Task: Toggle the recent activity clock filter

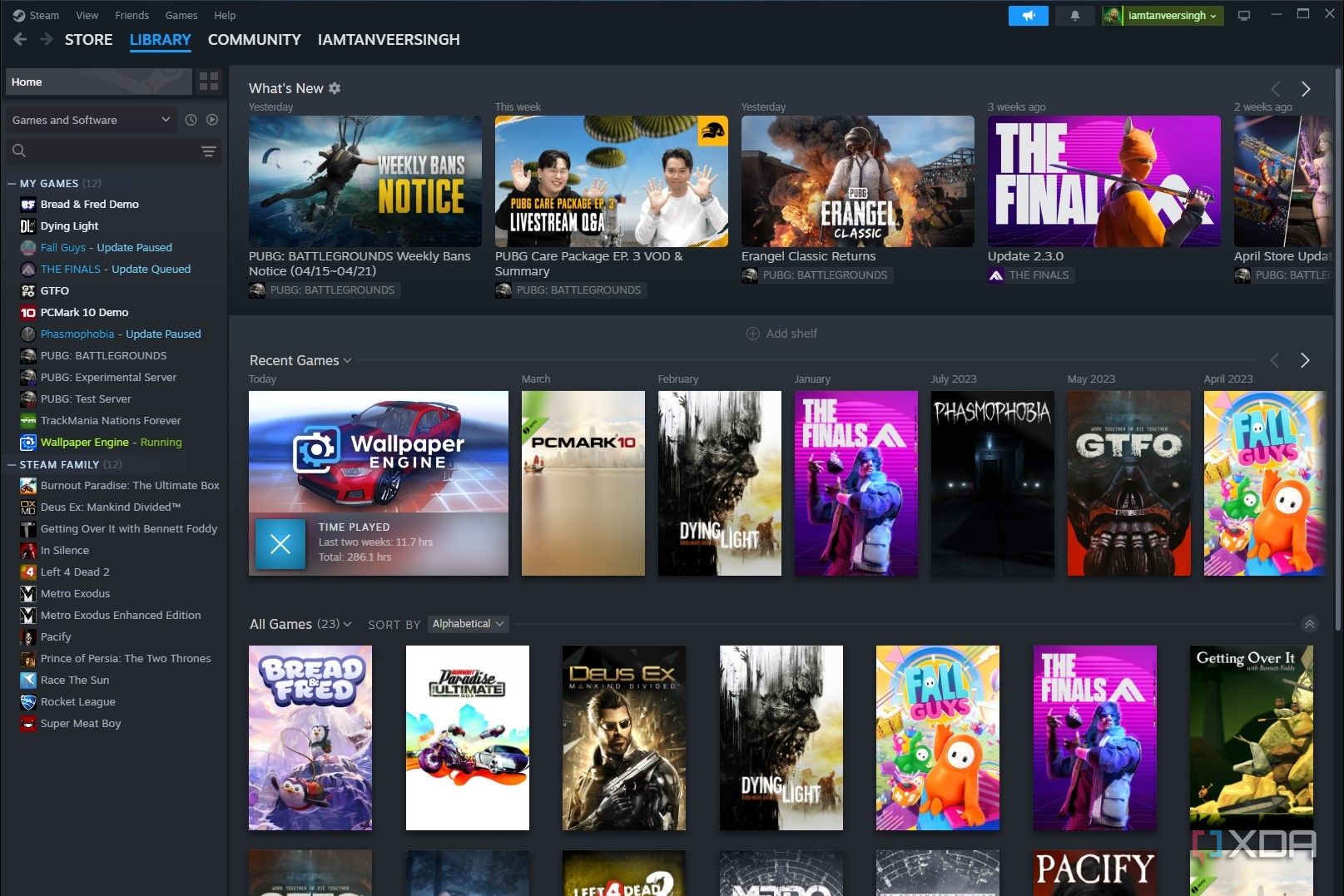Action: [191, 120]
